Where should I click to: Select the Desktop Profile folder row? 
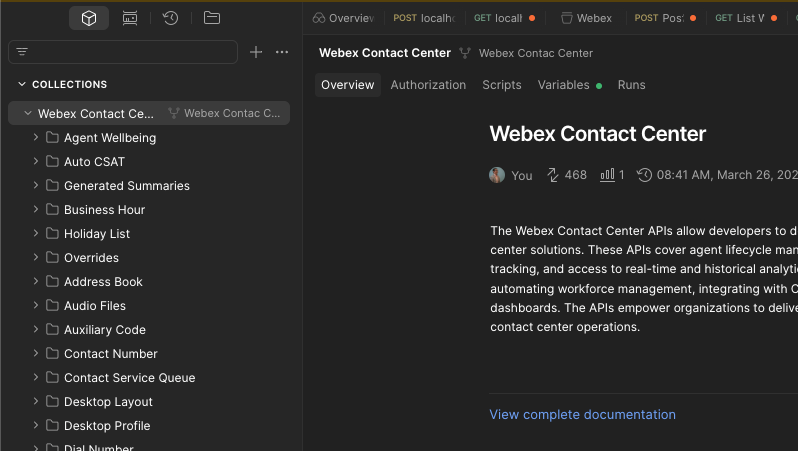(149, 425)
